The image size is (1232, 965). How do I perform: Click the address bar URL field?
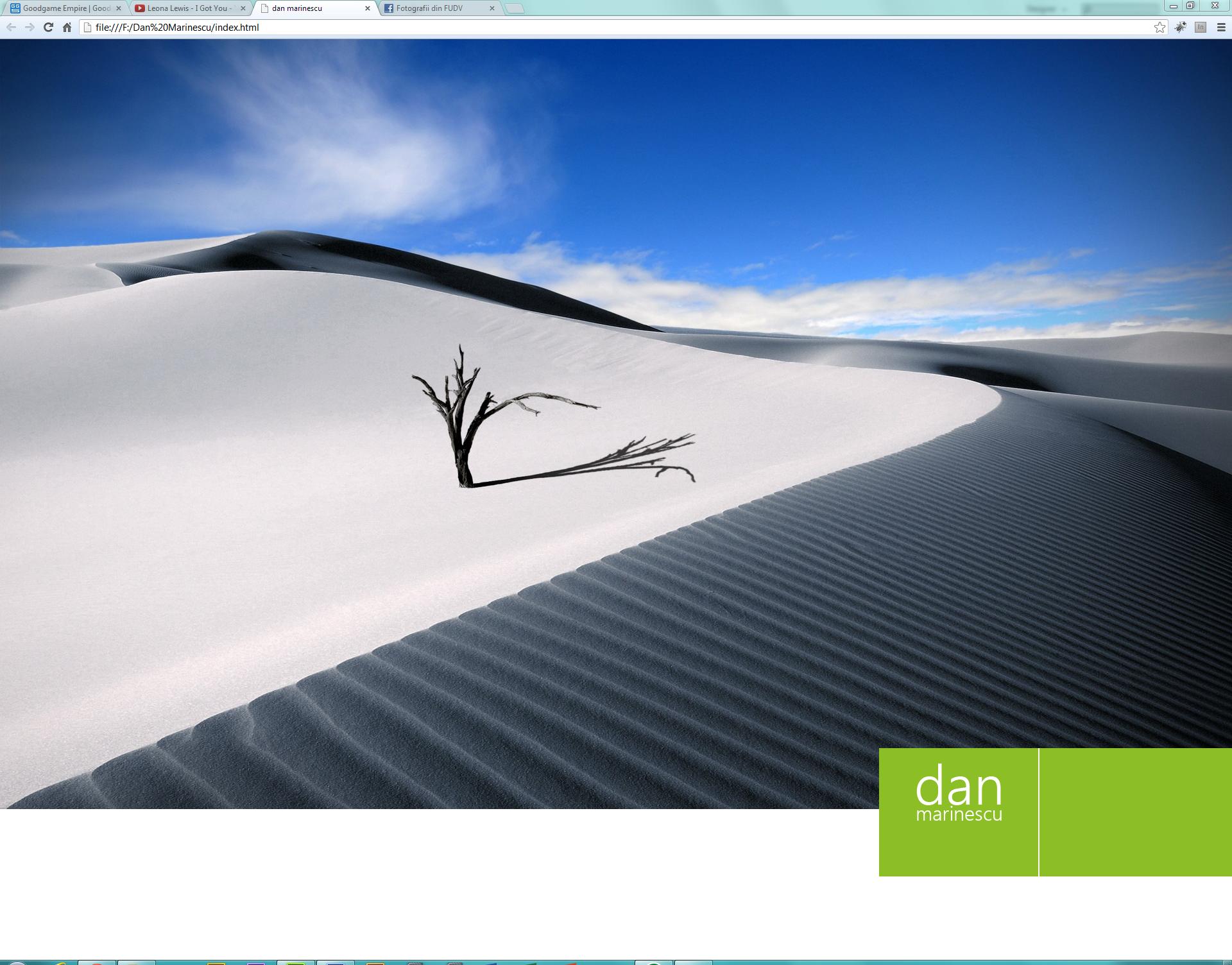click(616, 27)
